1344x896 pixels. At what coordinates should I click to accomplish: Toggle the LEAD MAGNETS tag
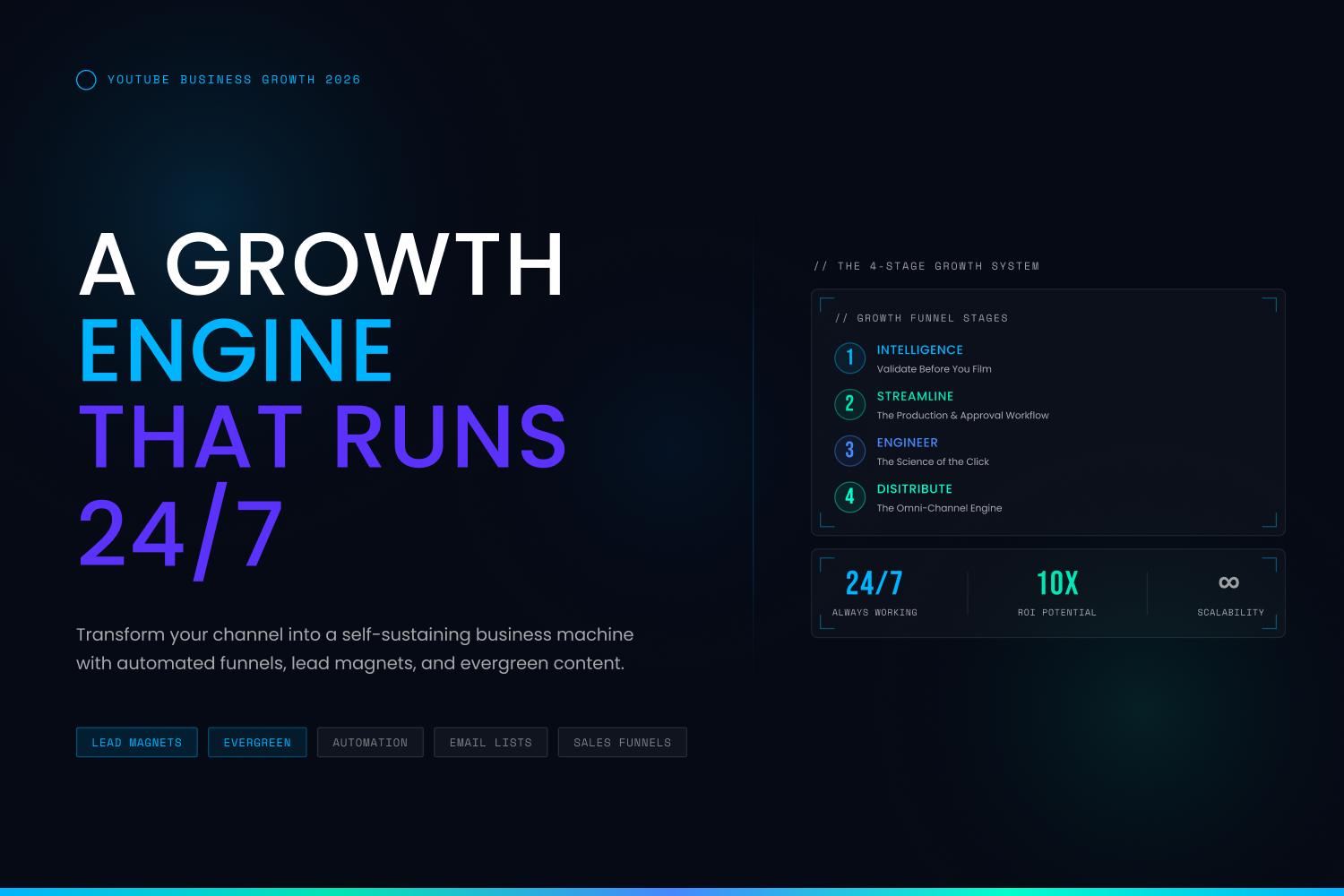(x=136, y=742)
